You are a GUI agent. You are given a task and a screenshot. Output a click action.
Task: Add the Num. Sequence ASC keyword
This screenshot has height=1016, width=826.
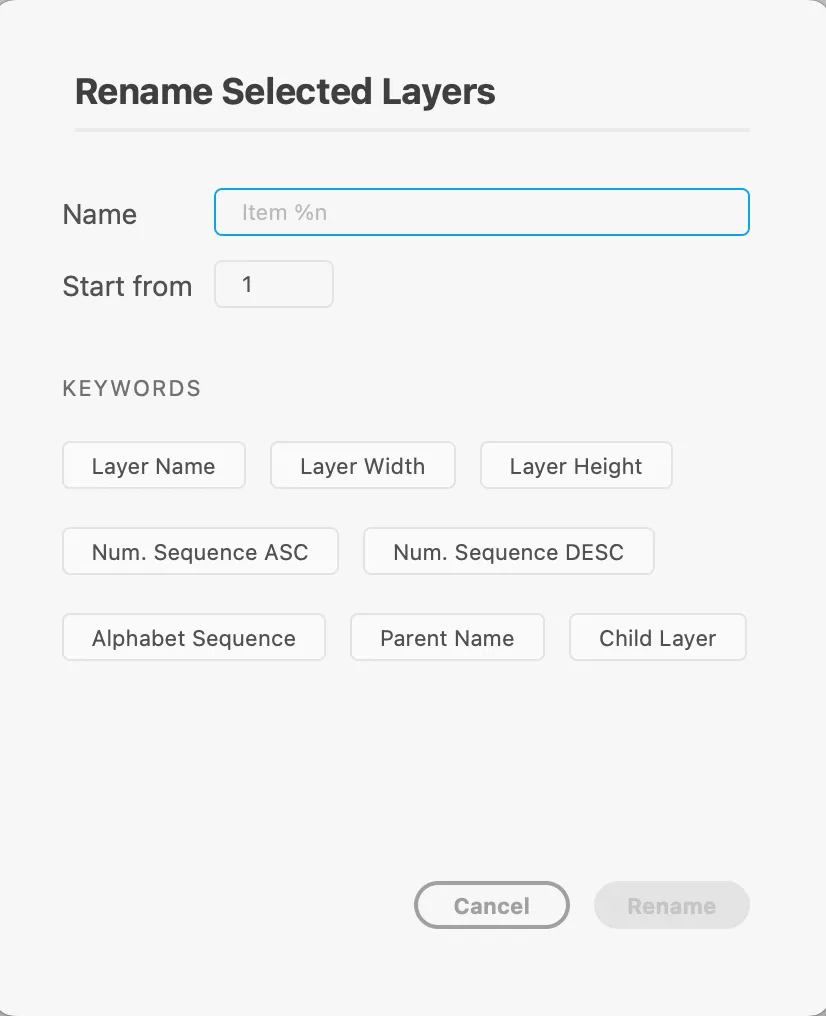200,551
